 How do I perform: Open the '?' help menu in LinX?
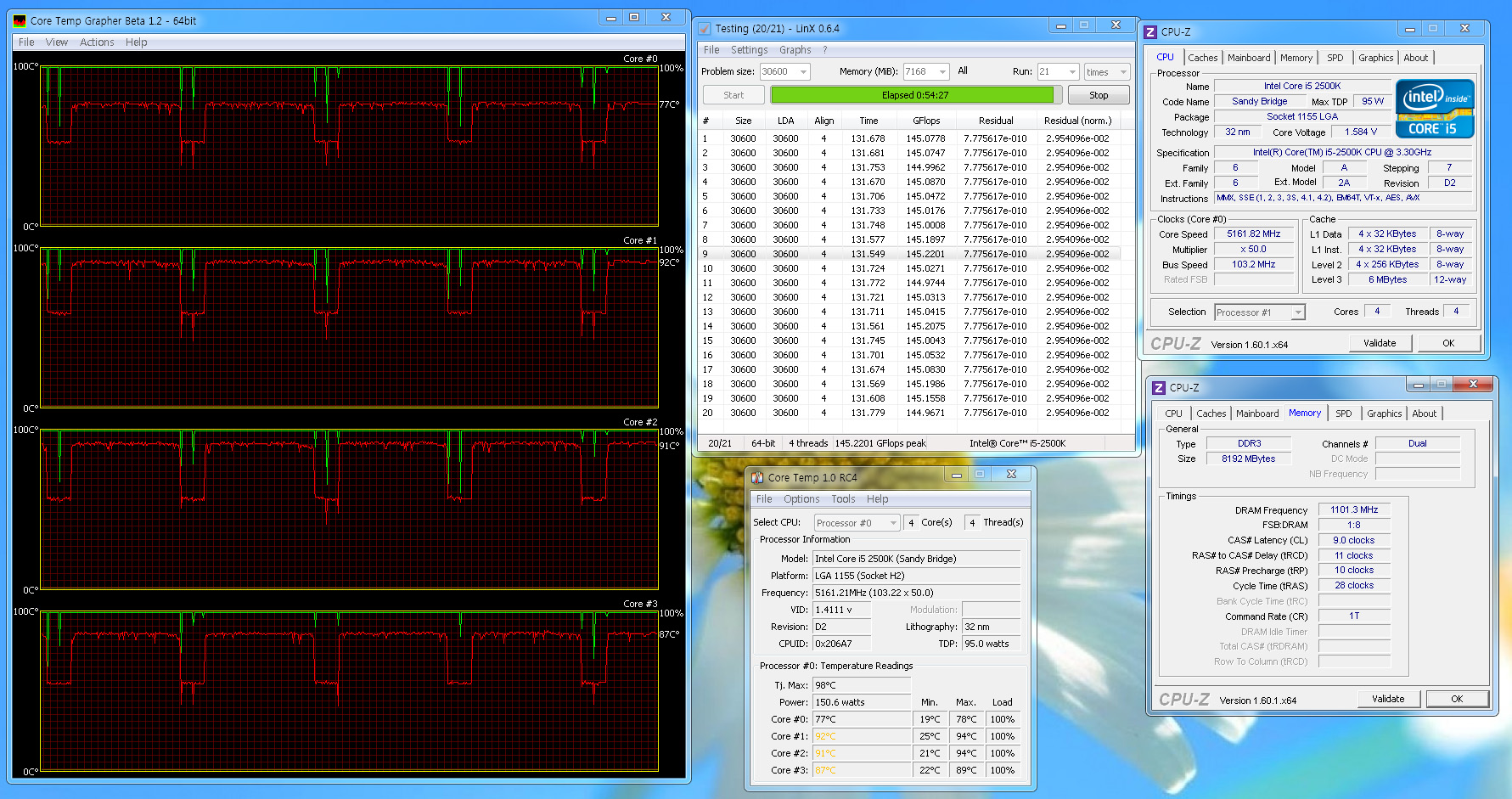(824, 50)
